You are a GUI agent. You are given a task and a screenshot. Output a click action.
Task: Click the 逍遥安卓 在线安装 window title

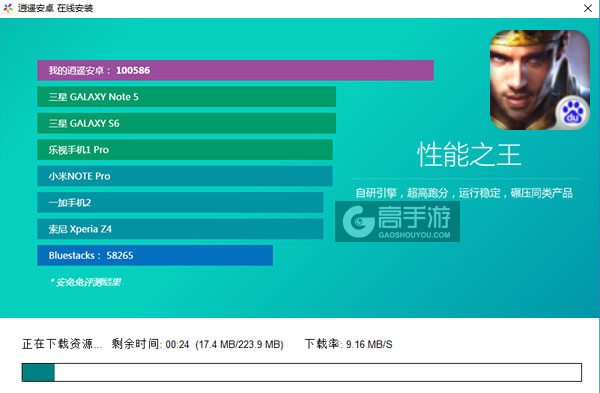click(x=55, y=8)
